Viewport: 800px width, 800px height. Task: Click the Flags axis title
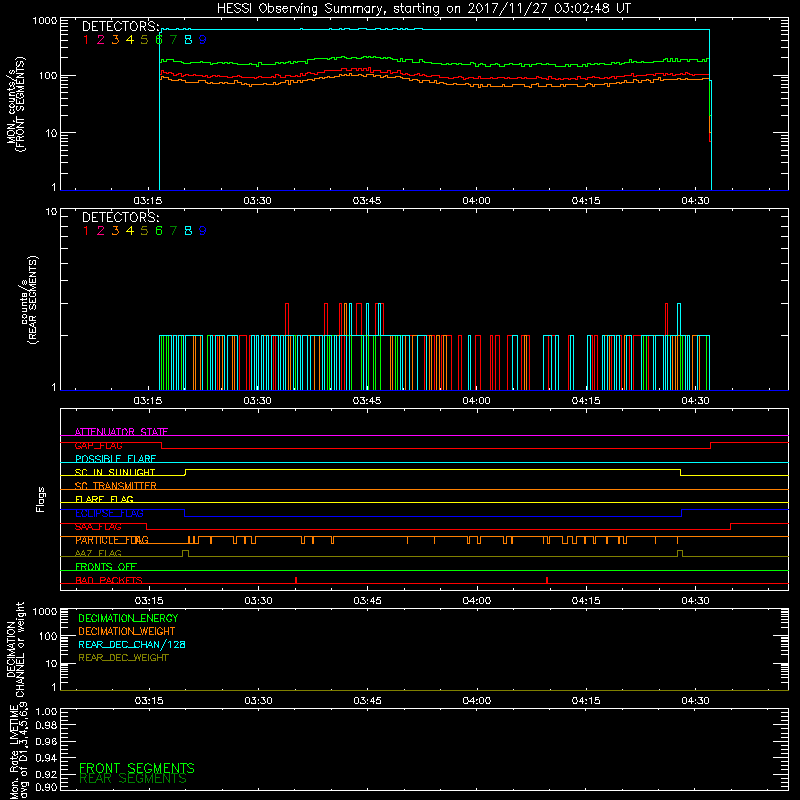coord(41,499)
